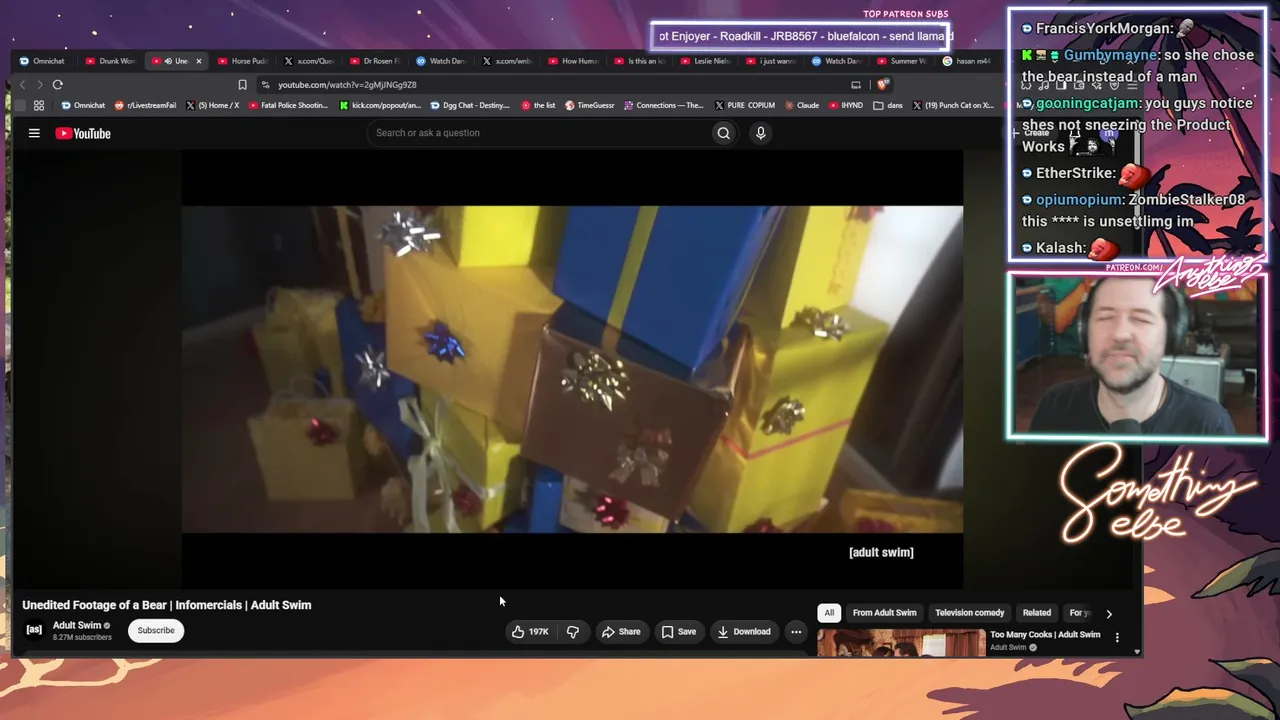Open the Adult Swim channel name link
The image size is (1280, 720).
click(77, 625)
